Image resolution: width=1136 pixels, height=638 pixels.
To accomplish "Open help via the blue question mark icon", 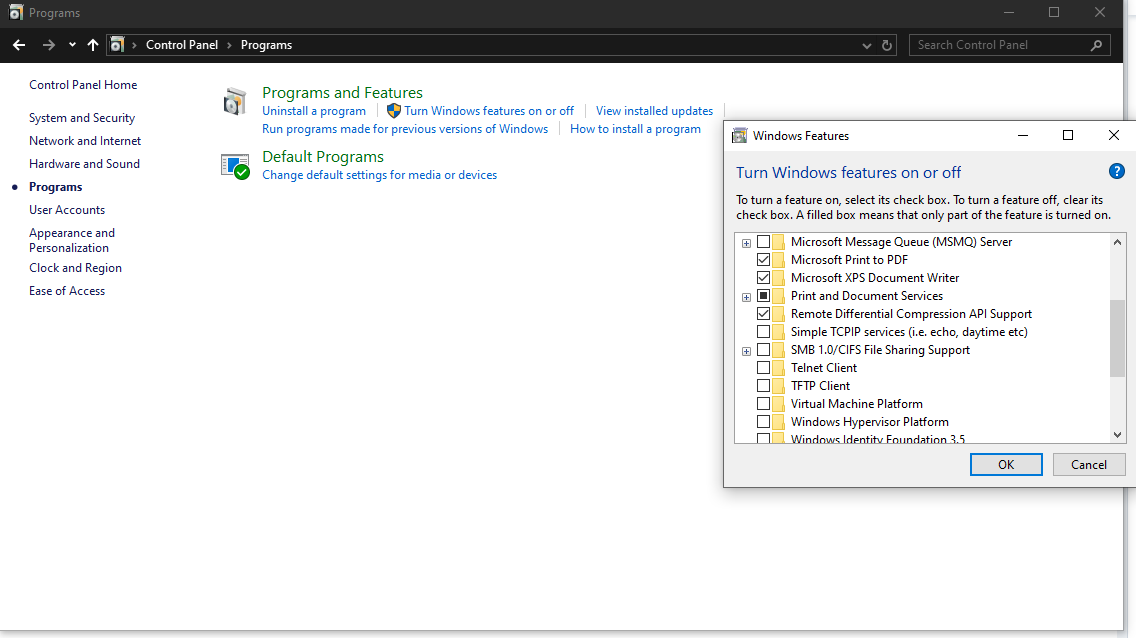I will click(x=1117, y=171).
